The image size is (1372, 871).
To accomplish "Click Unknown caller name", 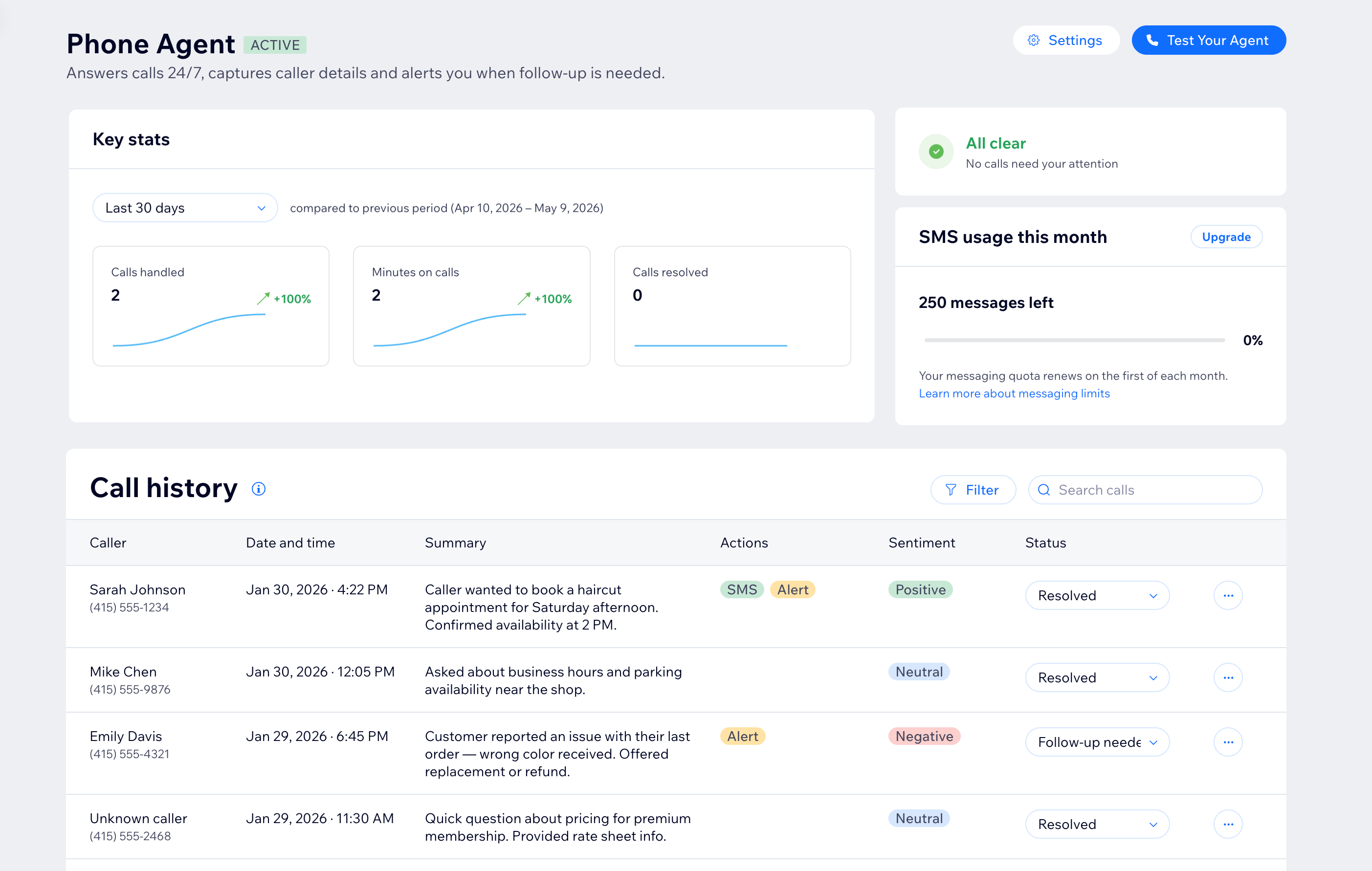I will click(x=138, y=818).
